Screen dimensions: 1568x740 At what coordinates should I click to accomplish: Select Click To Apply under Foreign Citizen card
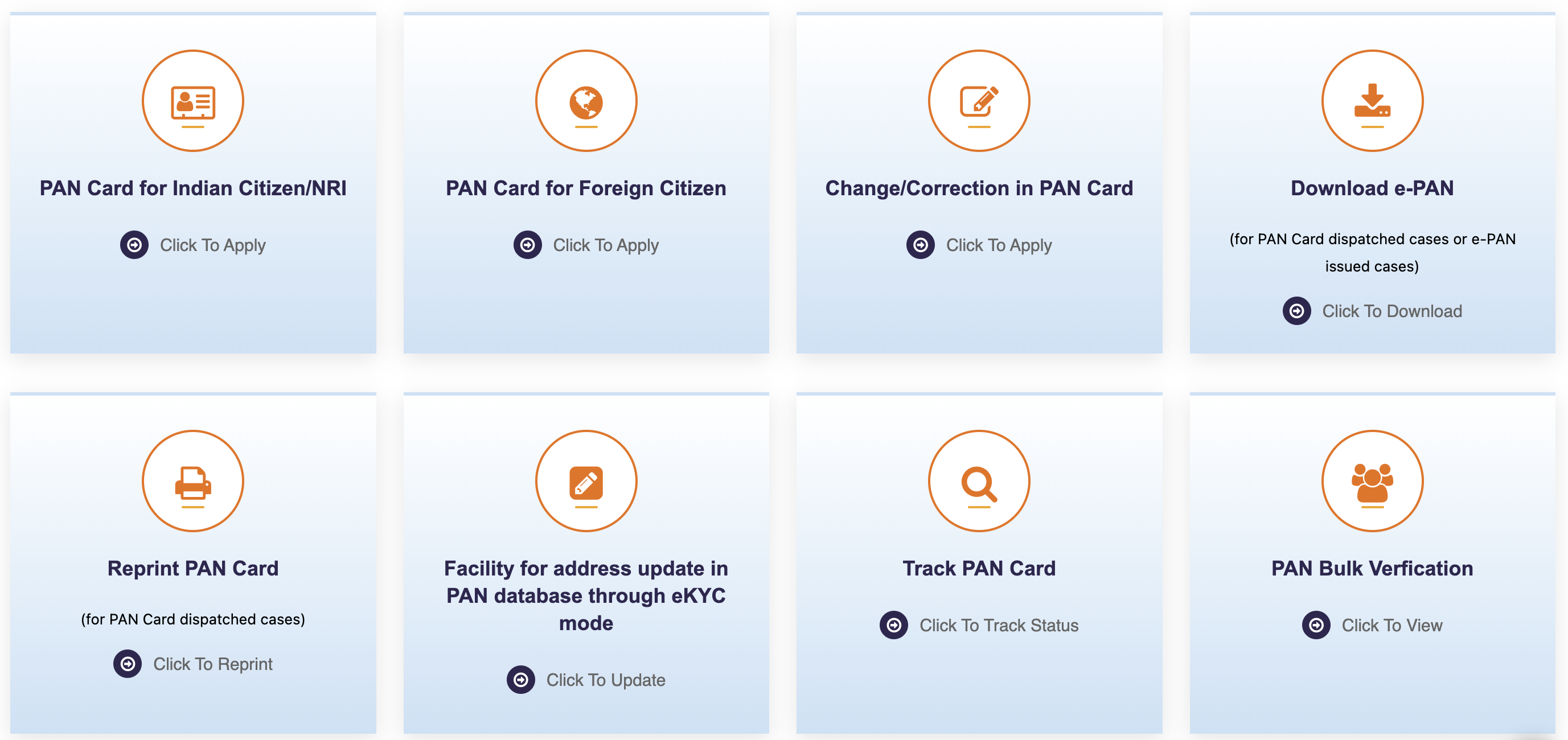(606, 245)
